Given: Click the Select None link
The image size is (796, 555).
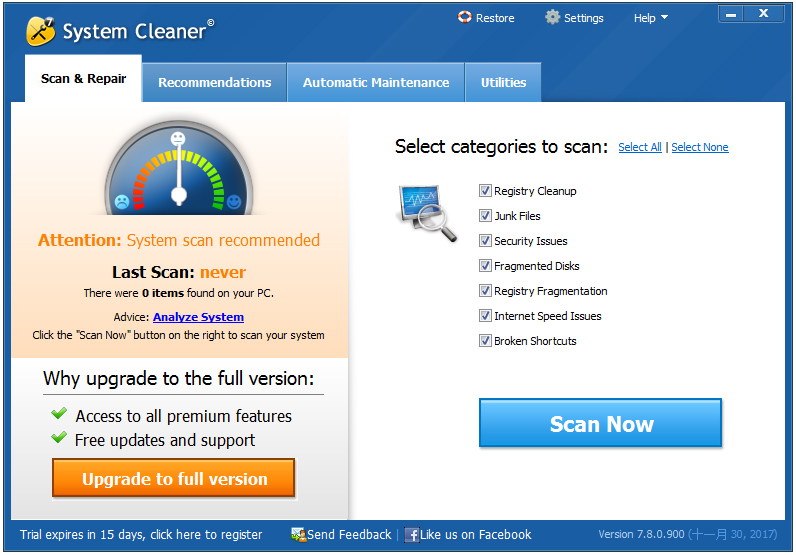Looking at the screenshot, I should tap(700, 147).
